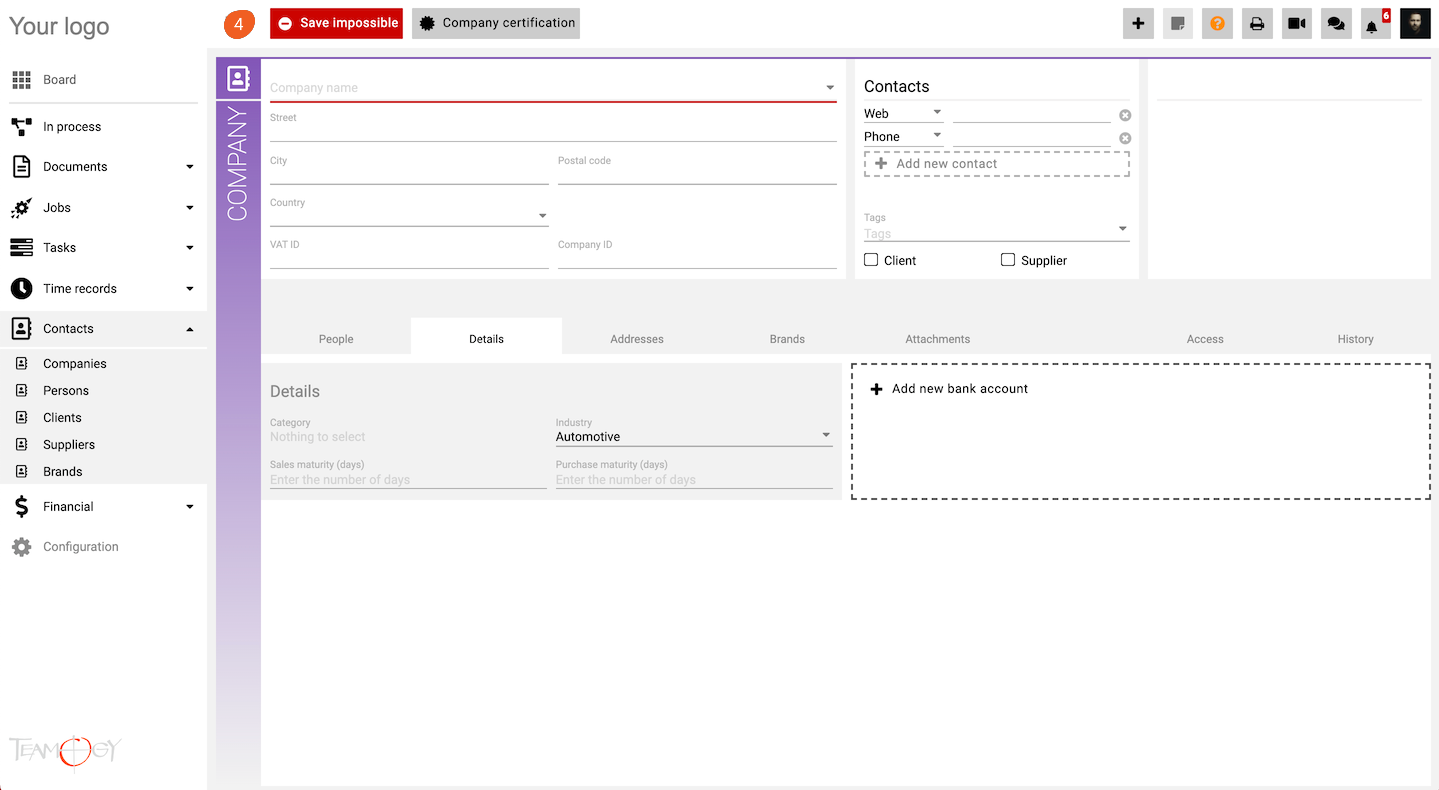Select the Tasks list icon
Screen dimensions: 1439x790
21,248
